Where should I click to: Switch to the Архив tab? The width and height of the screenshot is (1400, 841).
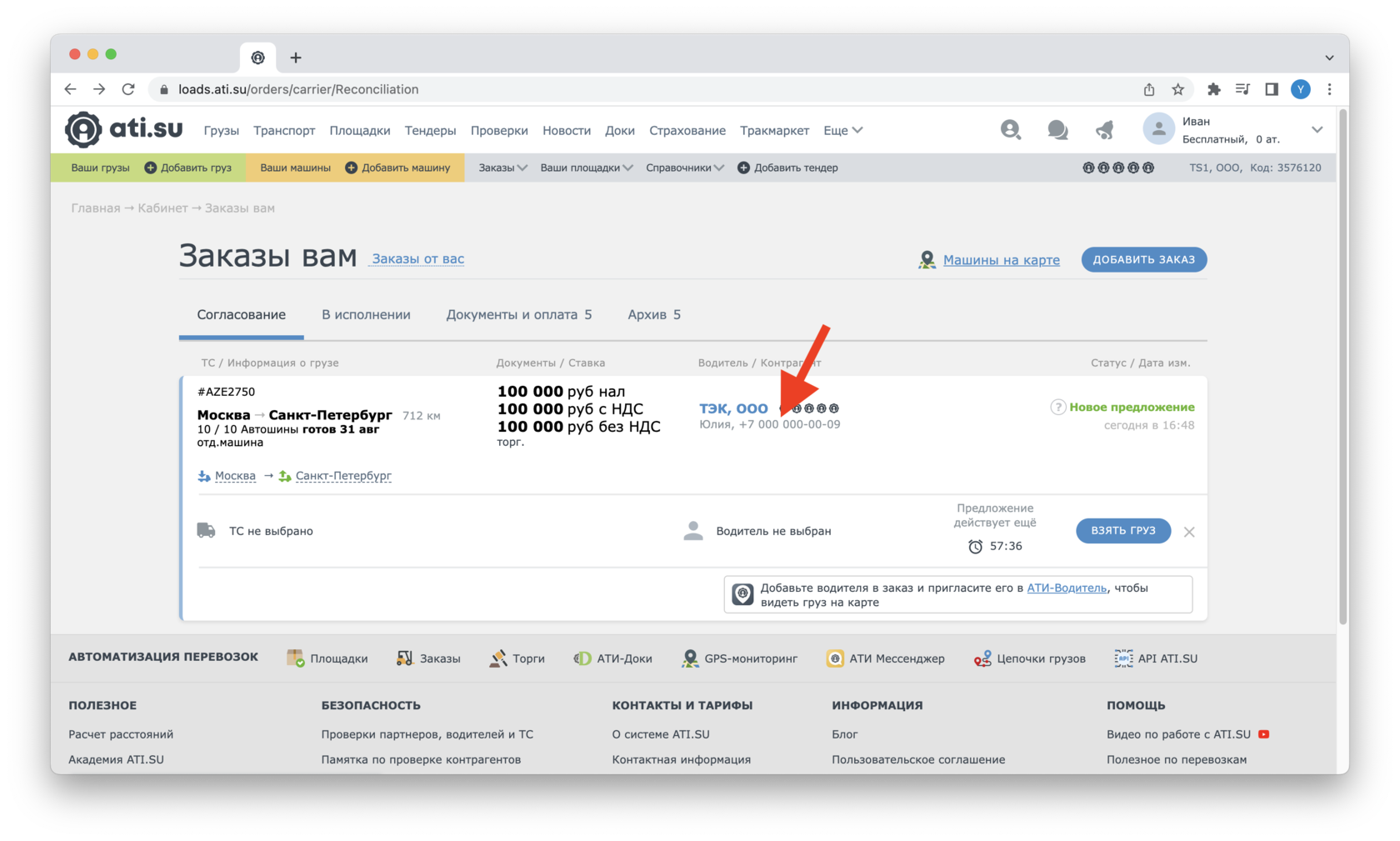tap(654, 314)
